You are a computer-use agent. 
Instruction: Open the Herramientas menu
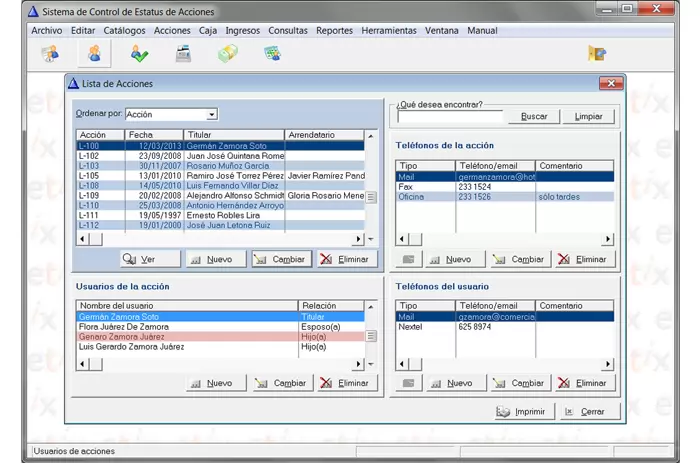tap(389, 31)
